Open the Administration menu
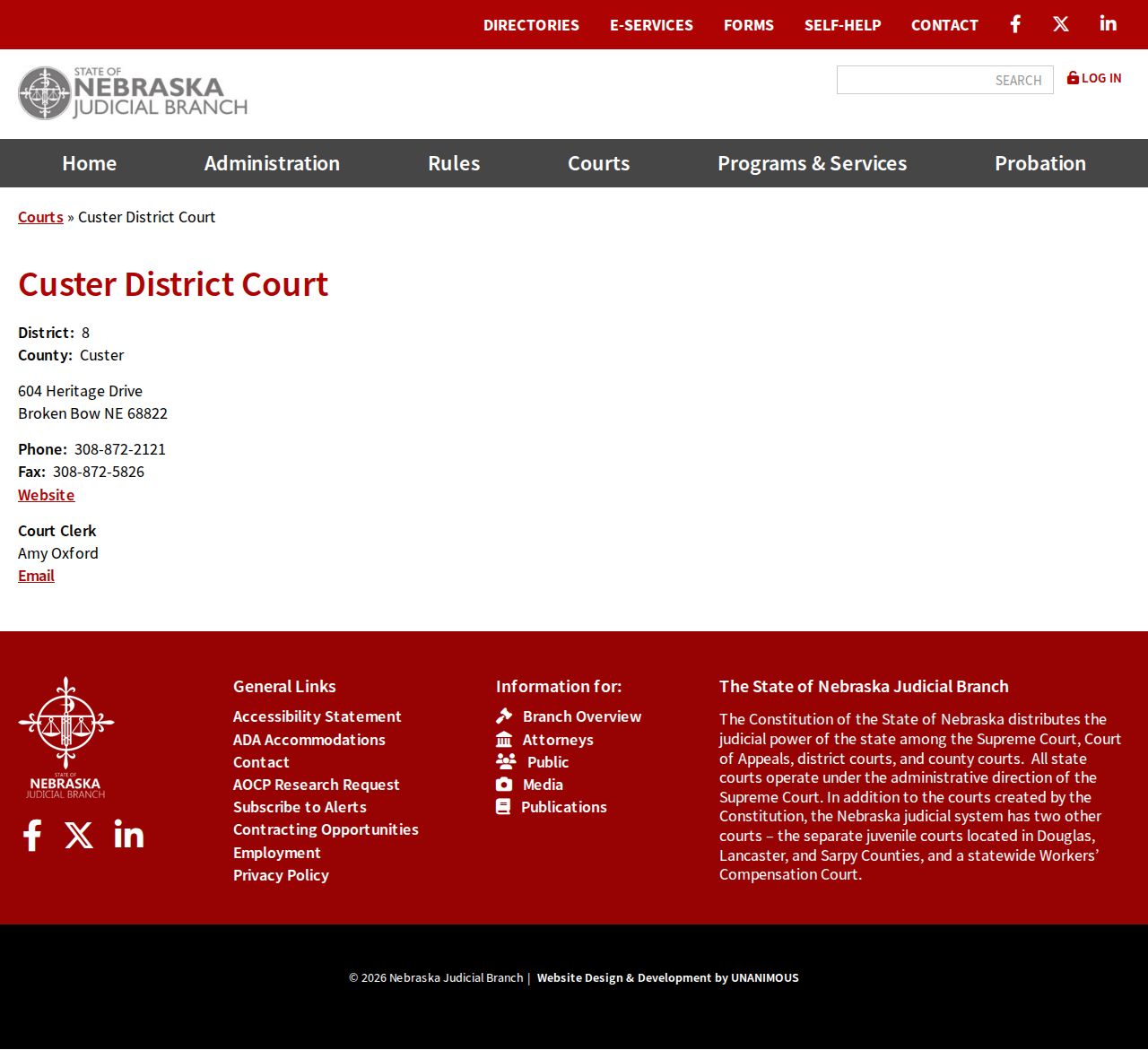Image resolution: width=1148 pixels, height=1050 pixels. pyautogui.click(x=272, y=163)
